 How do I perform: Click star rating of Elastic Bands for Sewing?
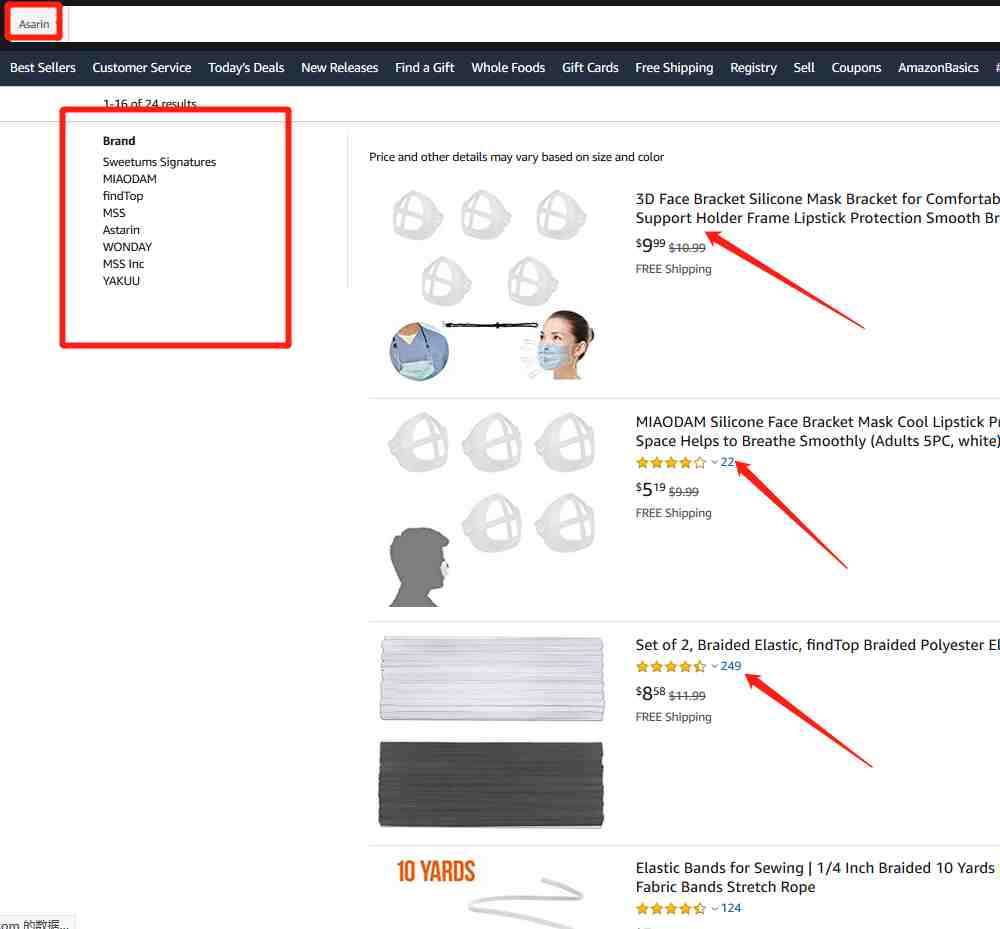[x=671, y=909]
